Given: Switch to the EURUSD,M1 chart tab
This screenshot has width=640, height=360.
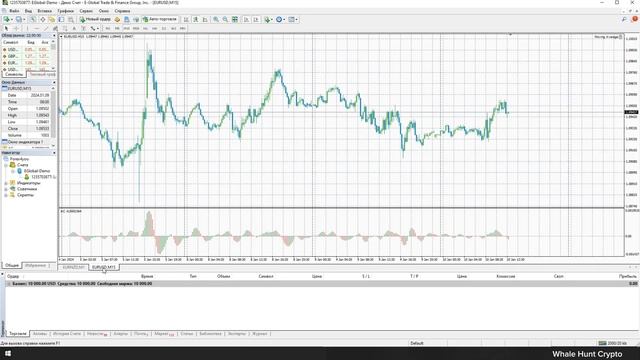Looking at the screenshot, I should (x=73, y=267).
